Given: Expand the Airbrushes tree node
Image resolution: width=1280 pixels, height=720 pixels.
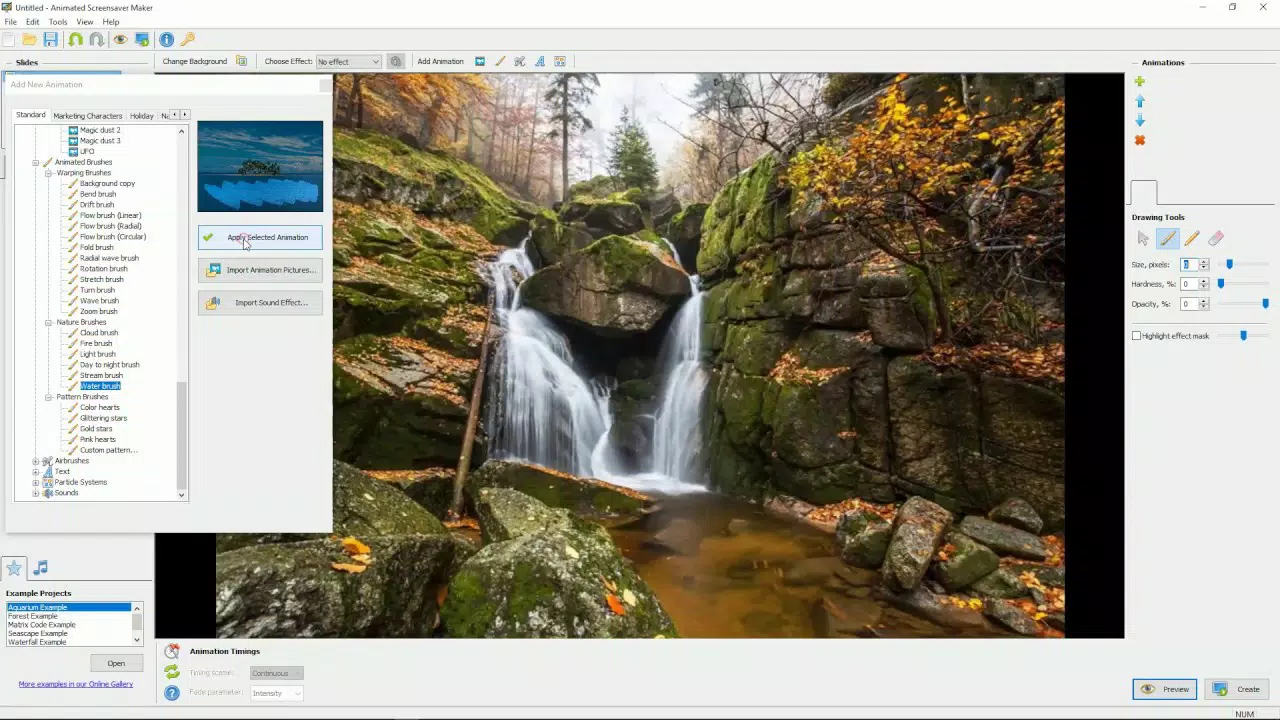Looking at the screenshot, I should [36, 461].
